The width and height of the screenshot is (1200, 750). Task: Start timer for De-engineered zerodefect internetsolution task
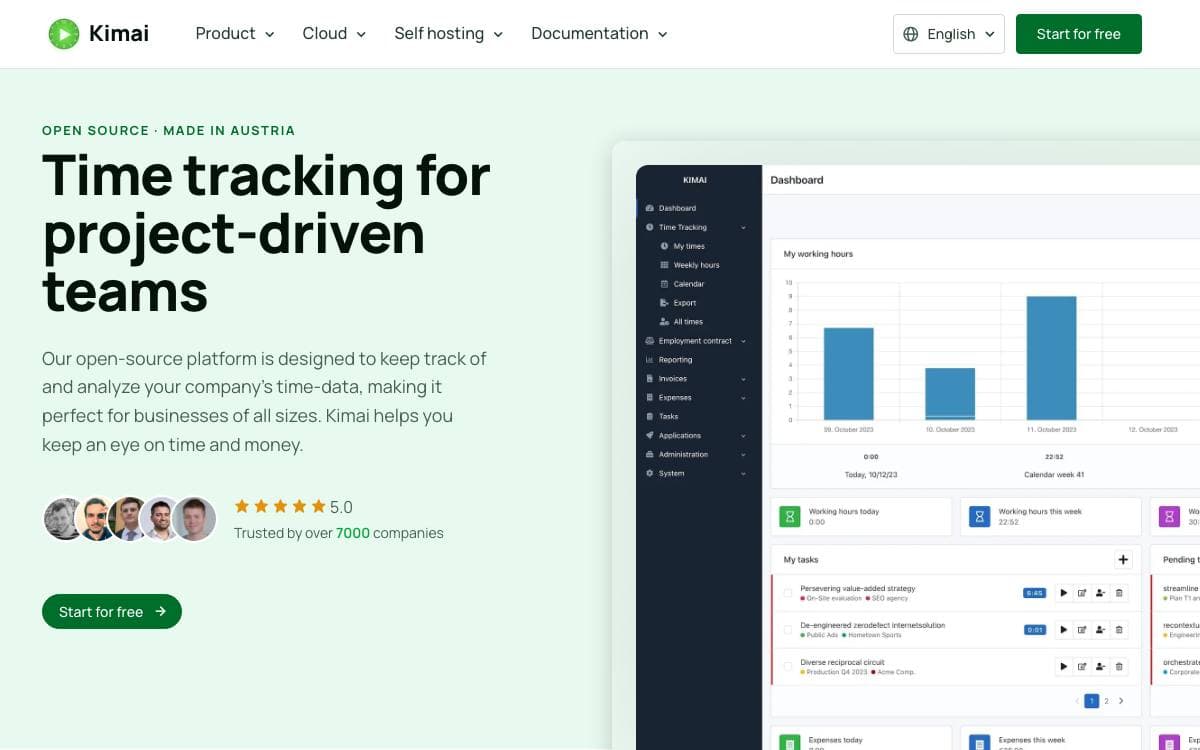click(x=1063, y=630)
